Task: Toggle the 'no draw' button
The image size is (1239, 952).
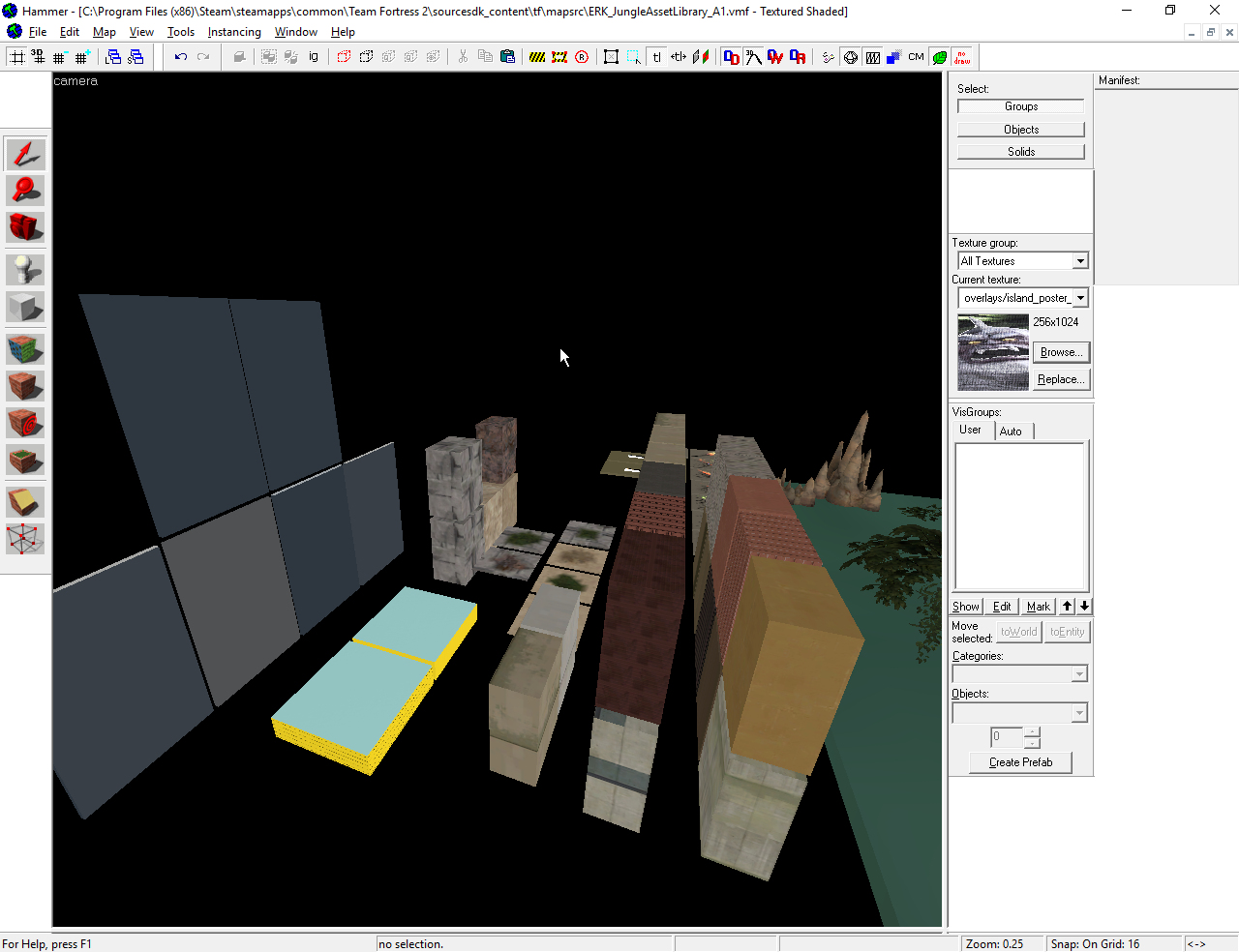Action: (961, 57)
